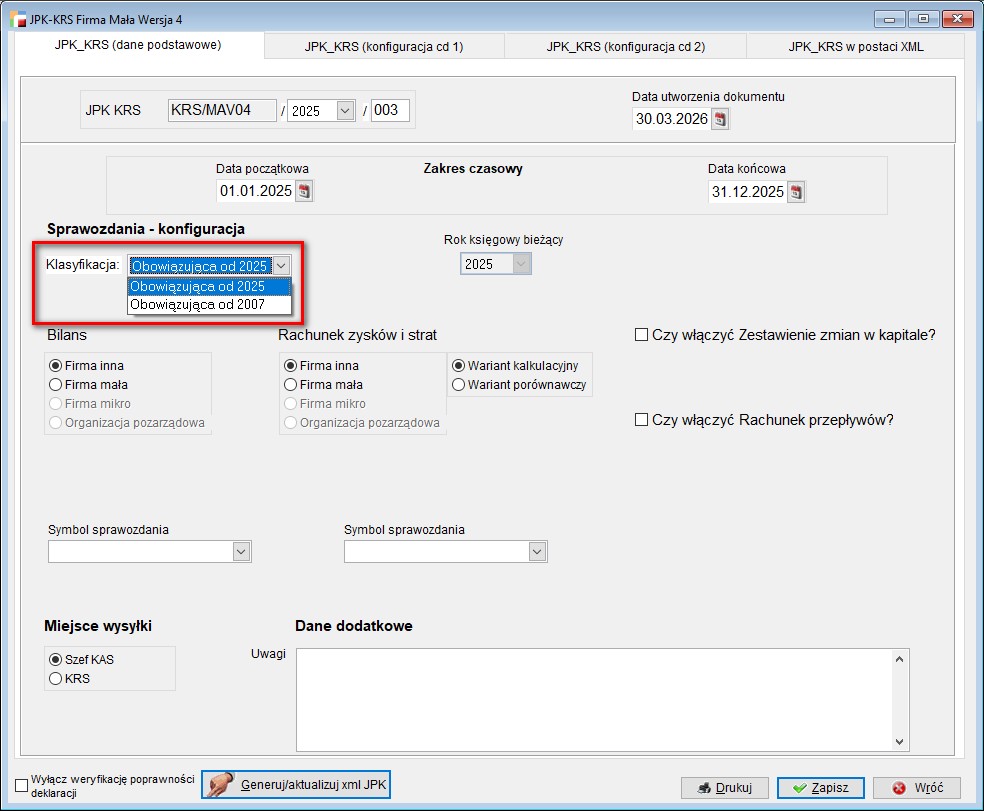Toggle Wyłącz weryfikację poprawności deklaracji
The image size is (984, 811).
point(22,785)
